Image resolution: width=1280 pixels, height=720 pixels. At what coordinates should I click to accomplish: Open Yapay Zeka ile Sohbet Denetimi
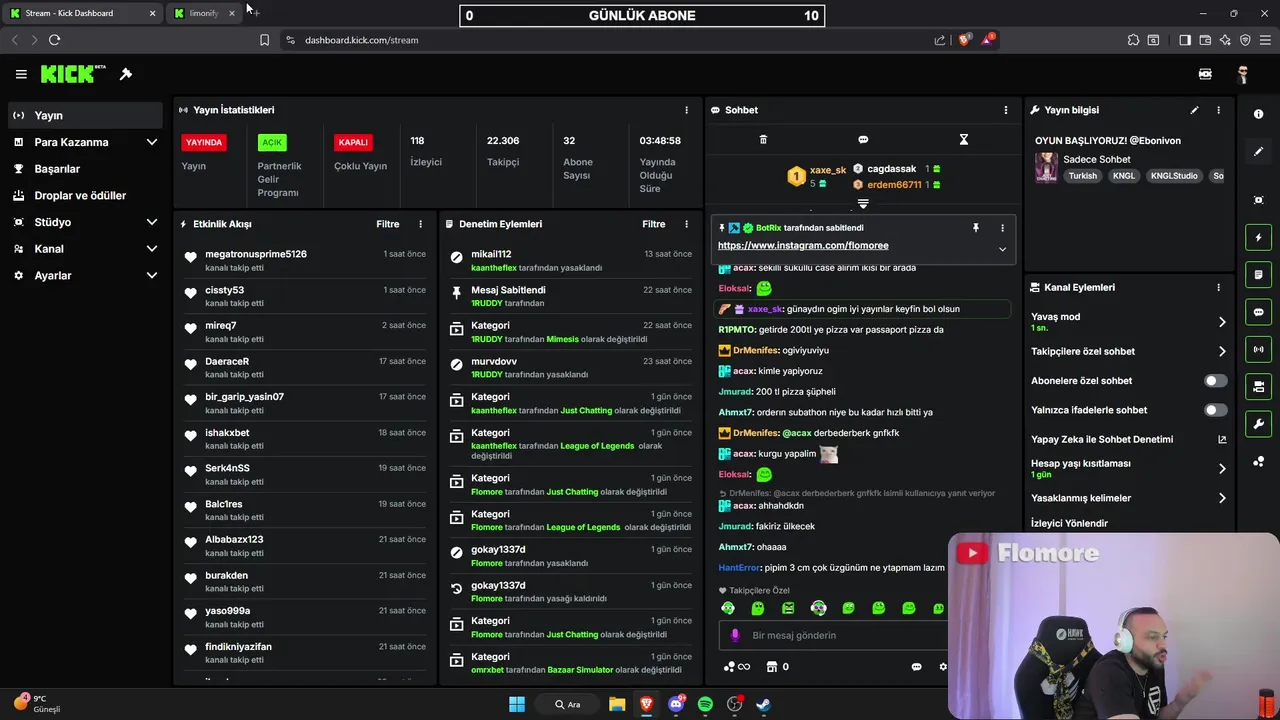1129,439
